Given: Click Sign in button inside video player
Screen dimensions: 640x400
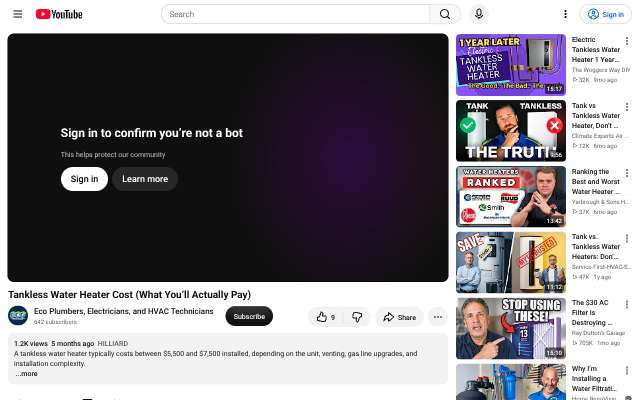Looking at the screenshot, I should point(84,179).
